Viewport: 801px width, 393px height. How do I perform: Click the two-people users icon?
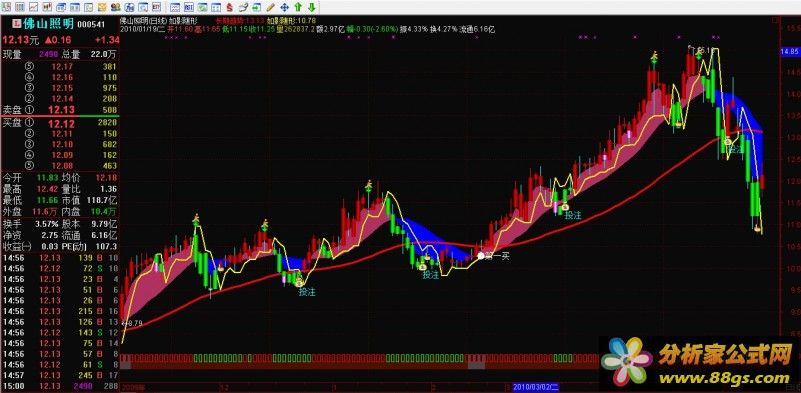115,7
